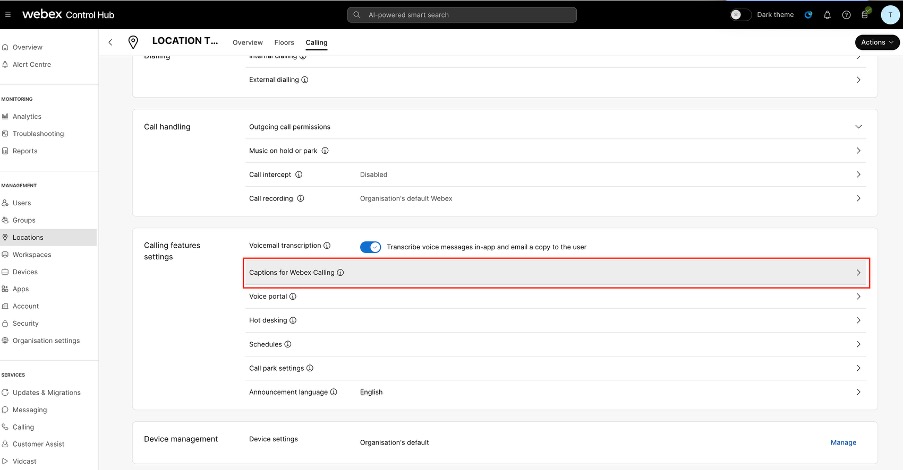Open the user profile avatar
The width and height of the screenshot is (904, 470).
(x=888, y=15)
